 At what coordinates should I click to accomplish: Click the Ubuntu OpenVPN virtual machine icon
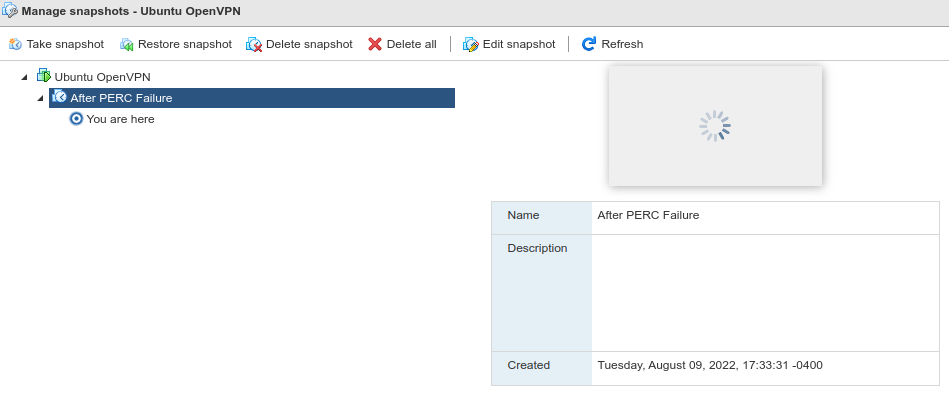44,76
